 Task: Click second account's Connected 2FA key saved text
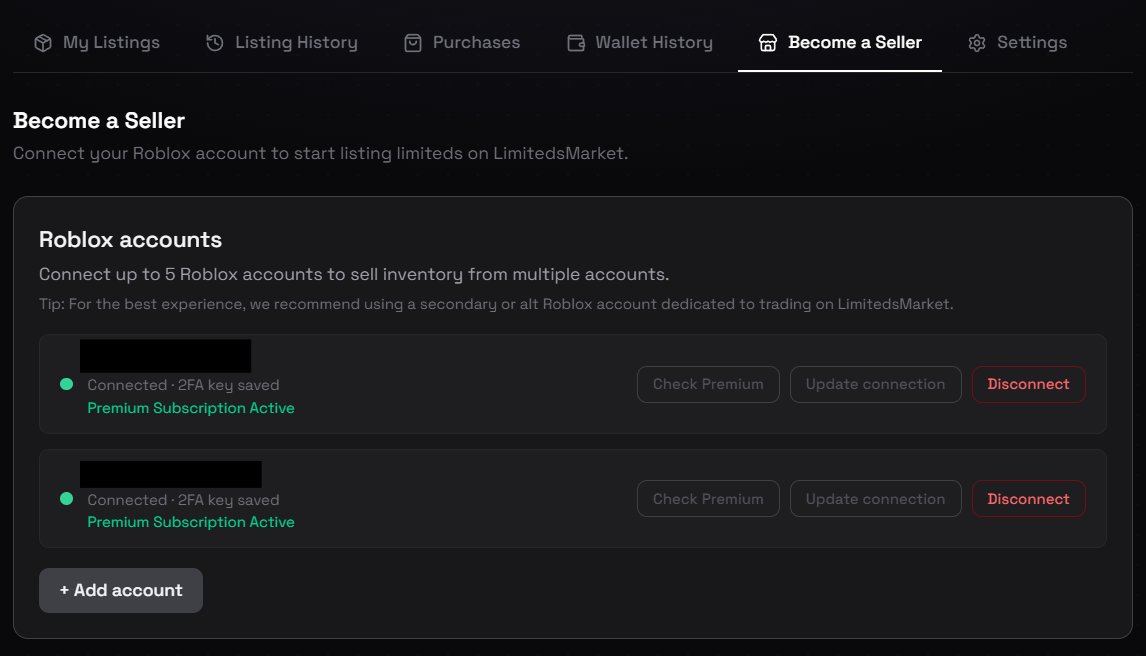[183, 500]
